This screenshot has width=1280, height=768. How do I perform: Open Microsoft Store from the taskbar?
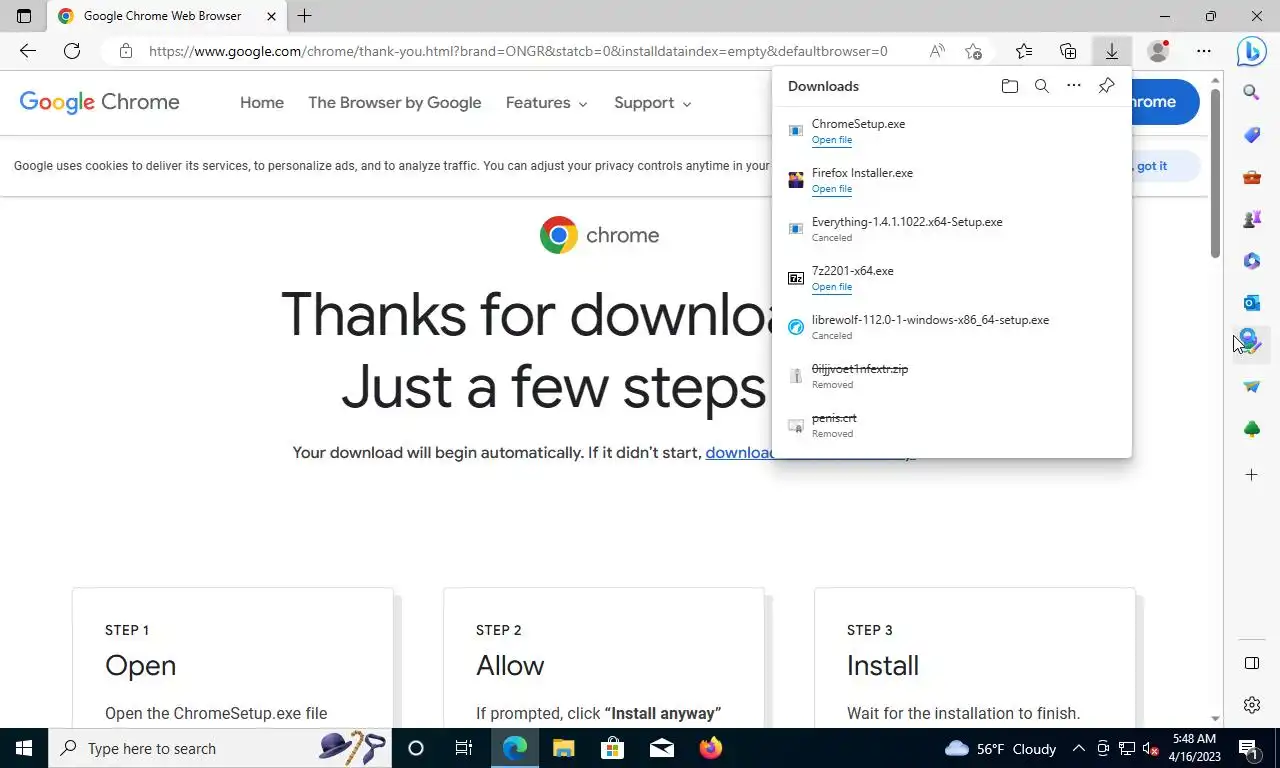[613, 748]
